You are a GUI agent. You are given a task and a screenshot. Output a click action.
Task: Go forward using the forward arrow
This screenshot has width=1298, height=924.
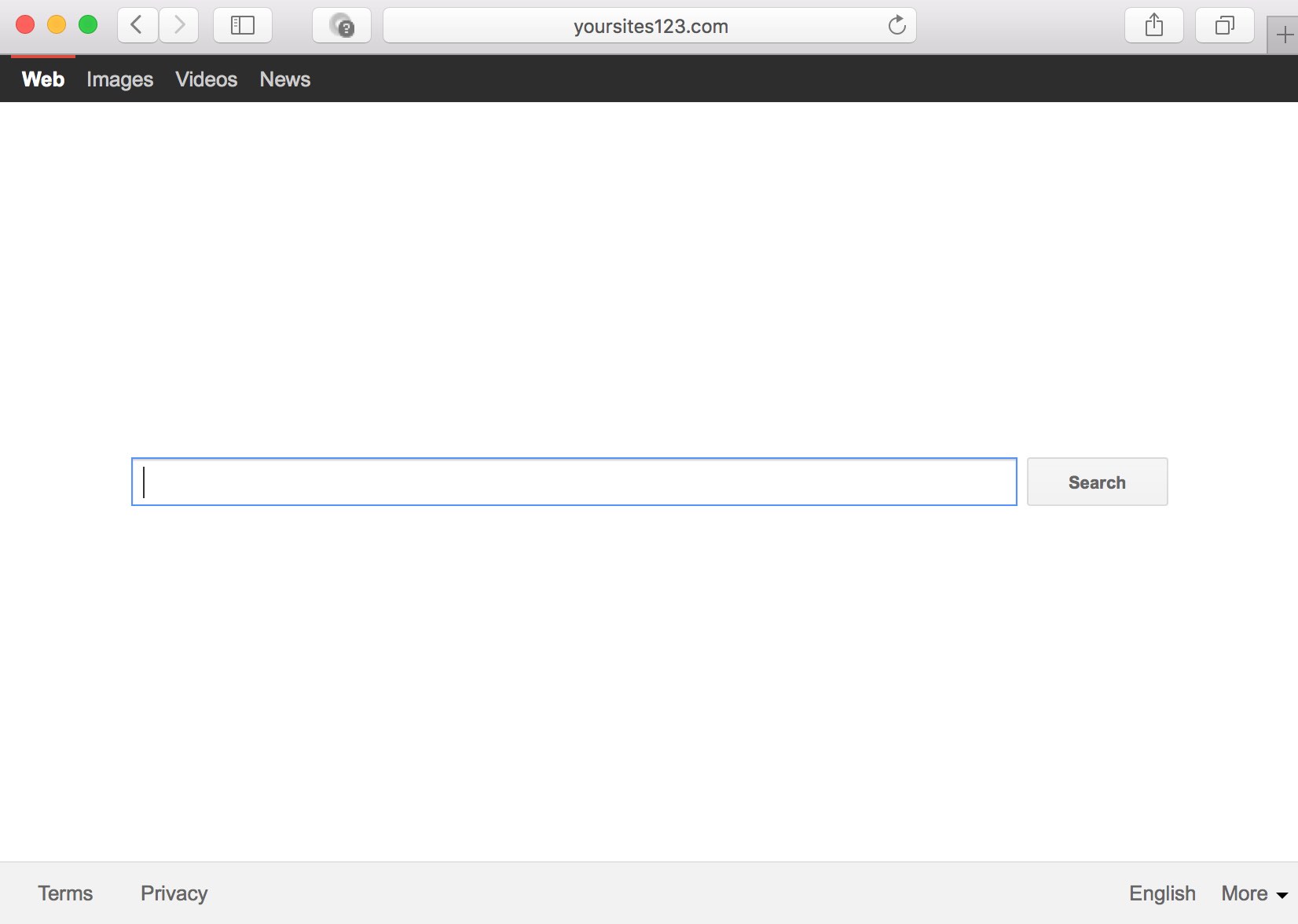179,25
